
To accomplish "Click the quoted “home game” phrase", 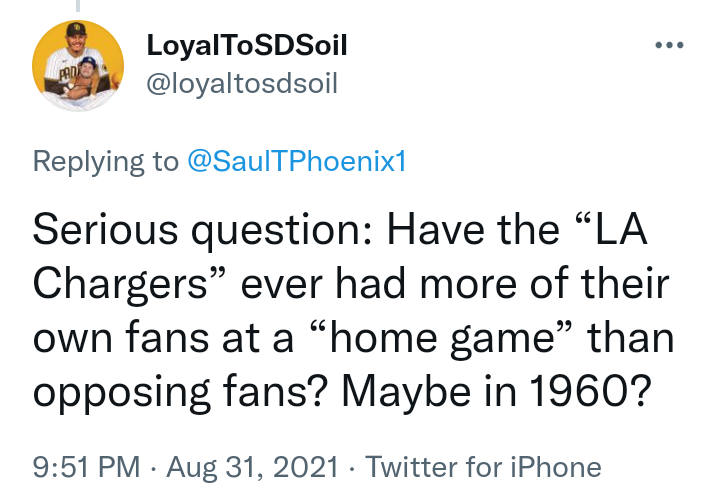I will point(441,338).
